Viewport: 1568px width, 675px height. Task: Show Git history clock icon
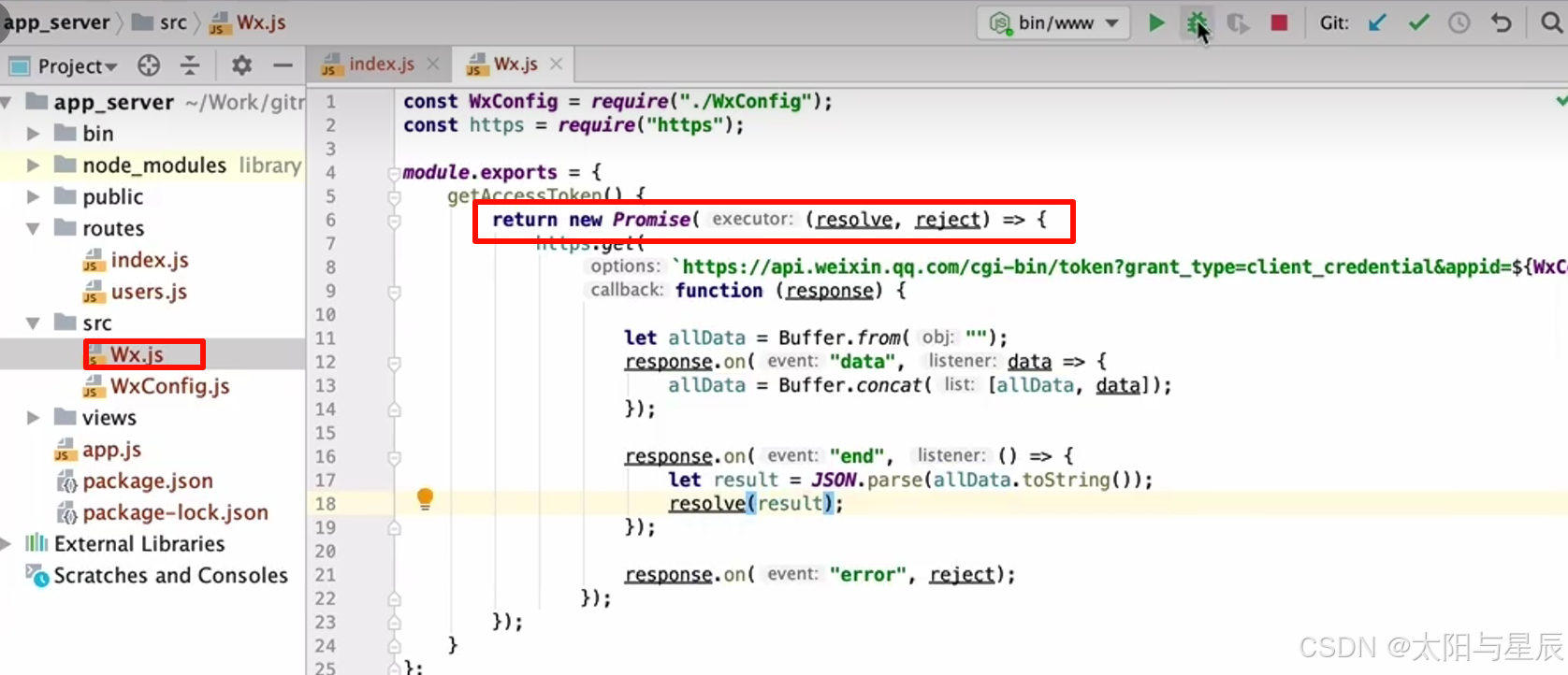coord(1459,22)
